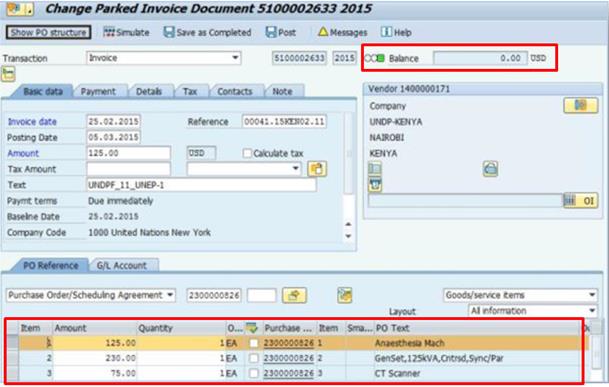Click the Amount field showing 125.00

click(129, 153)
